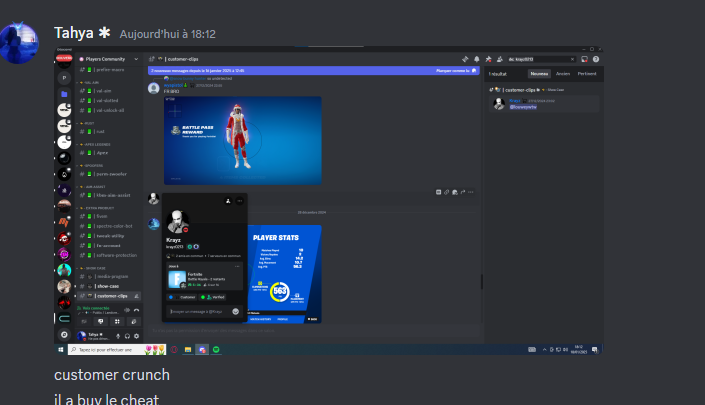705x405 pixels.
Task: Open the discover servers compass icon
Action: (x=64, y=334)
